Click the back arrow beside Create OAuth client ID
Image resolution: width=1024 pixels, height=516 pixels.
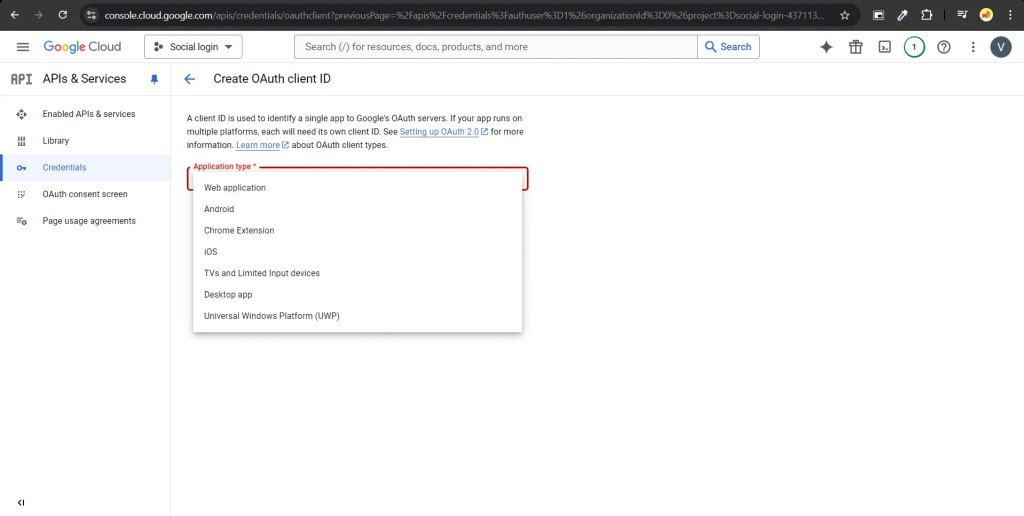coord(190,79)
